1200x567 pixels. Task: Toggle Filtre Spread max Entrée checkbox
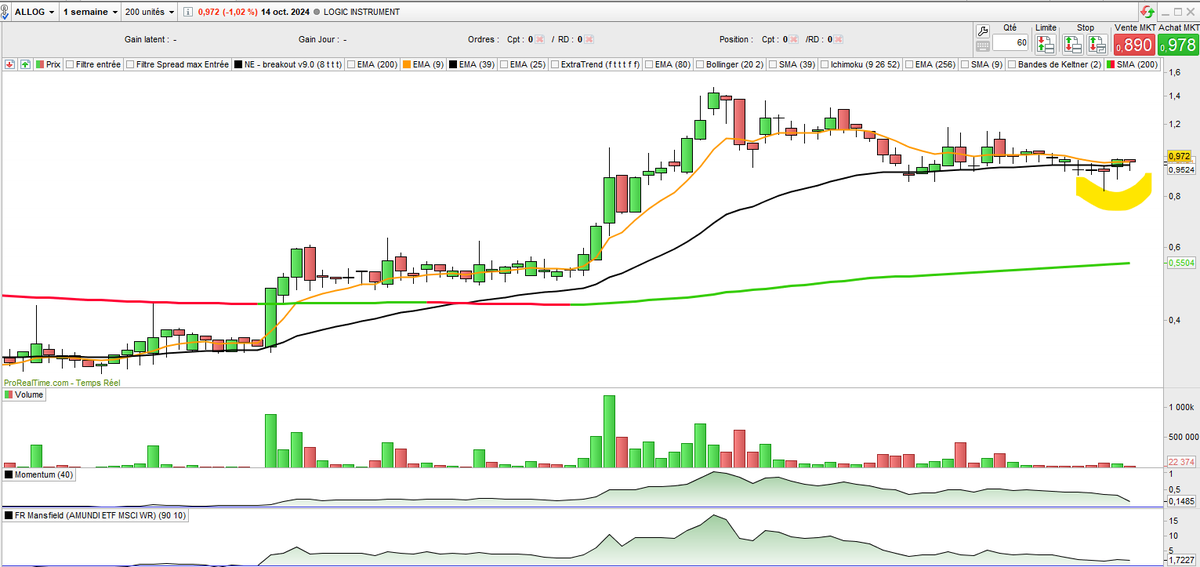pos(130,64)
